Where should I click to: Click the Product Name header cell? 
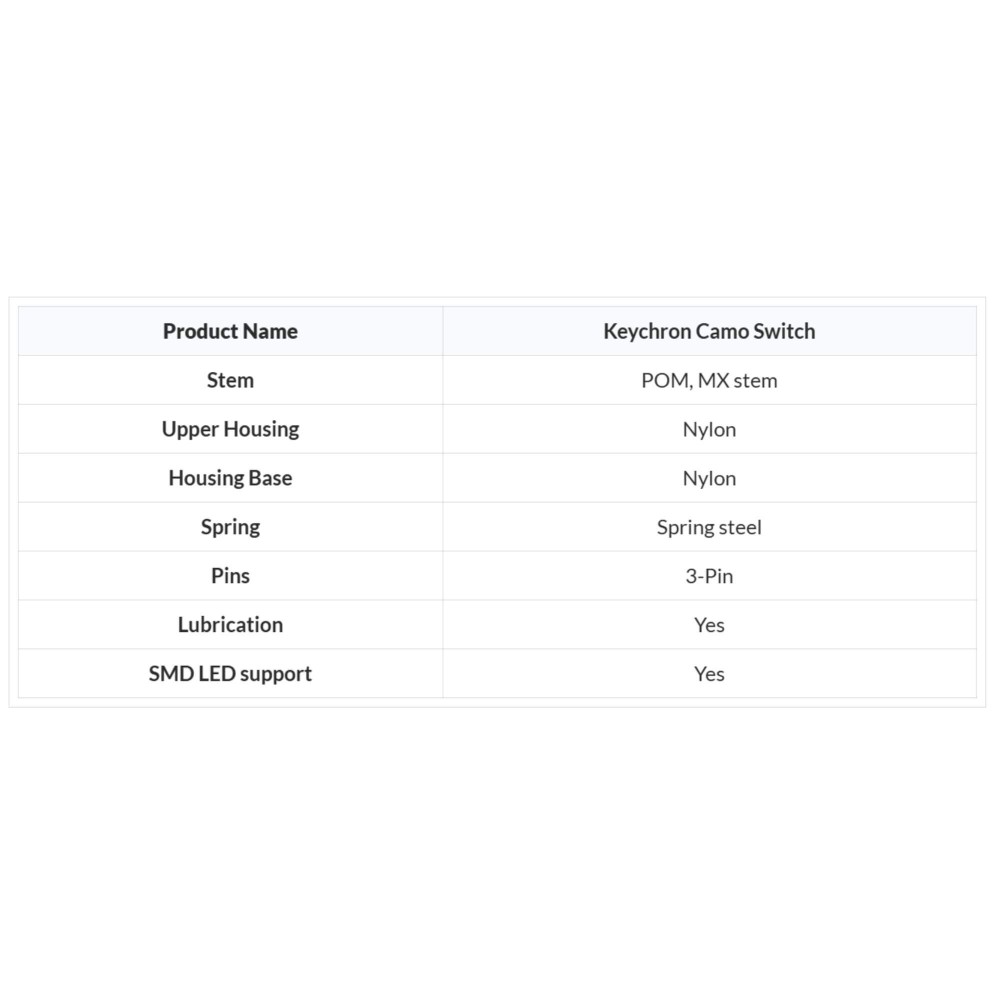[230, 331]
